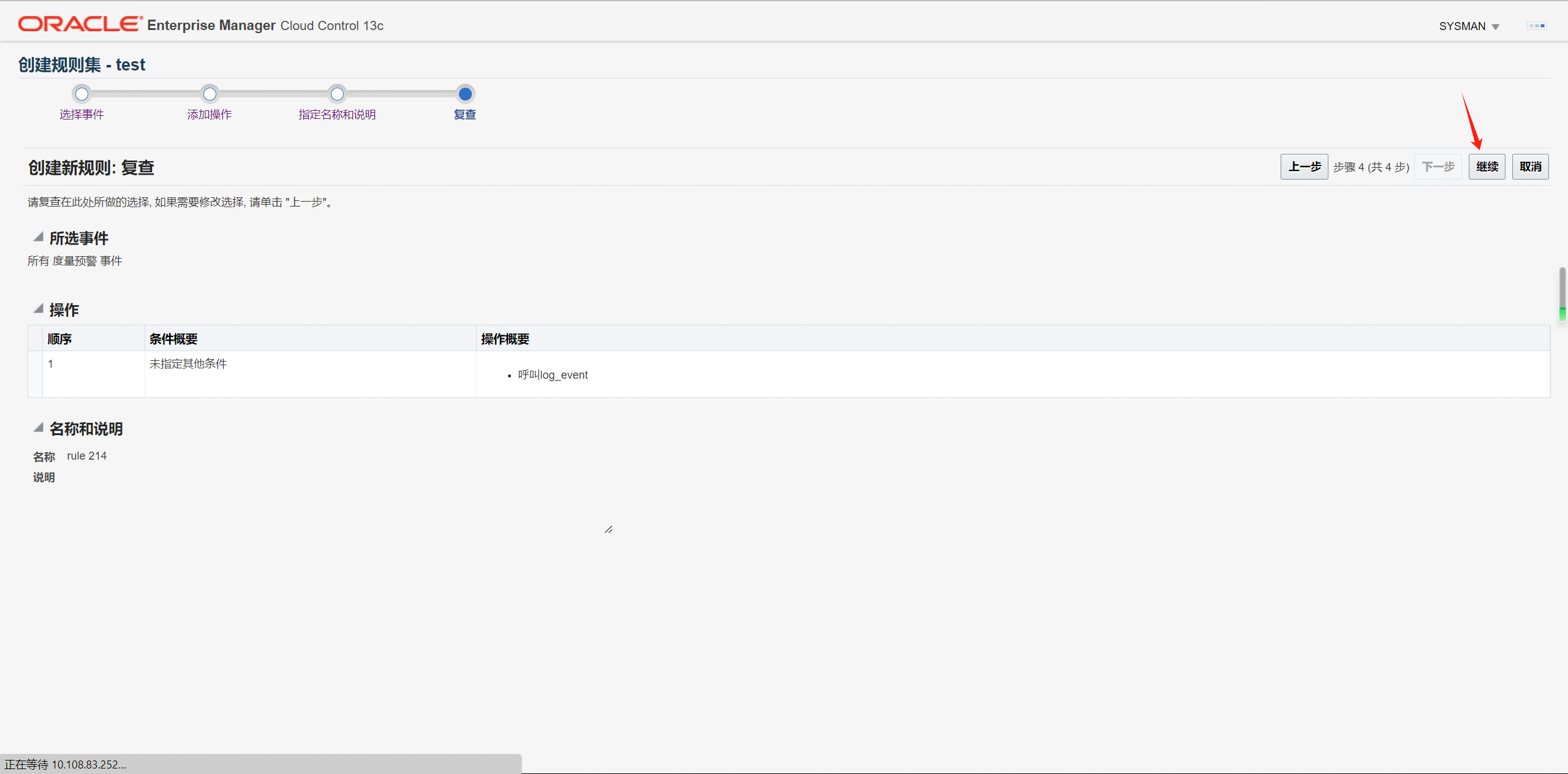Click the 操作概要 column header
This screenshot has height=774, width=1568.
pyautogui.click(x=505, y=339)
